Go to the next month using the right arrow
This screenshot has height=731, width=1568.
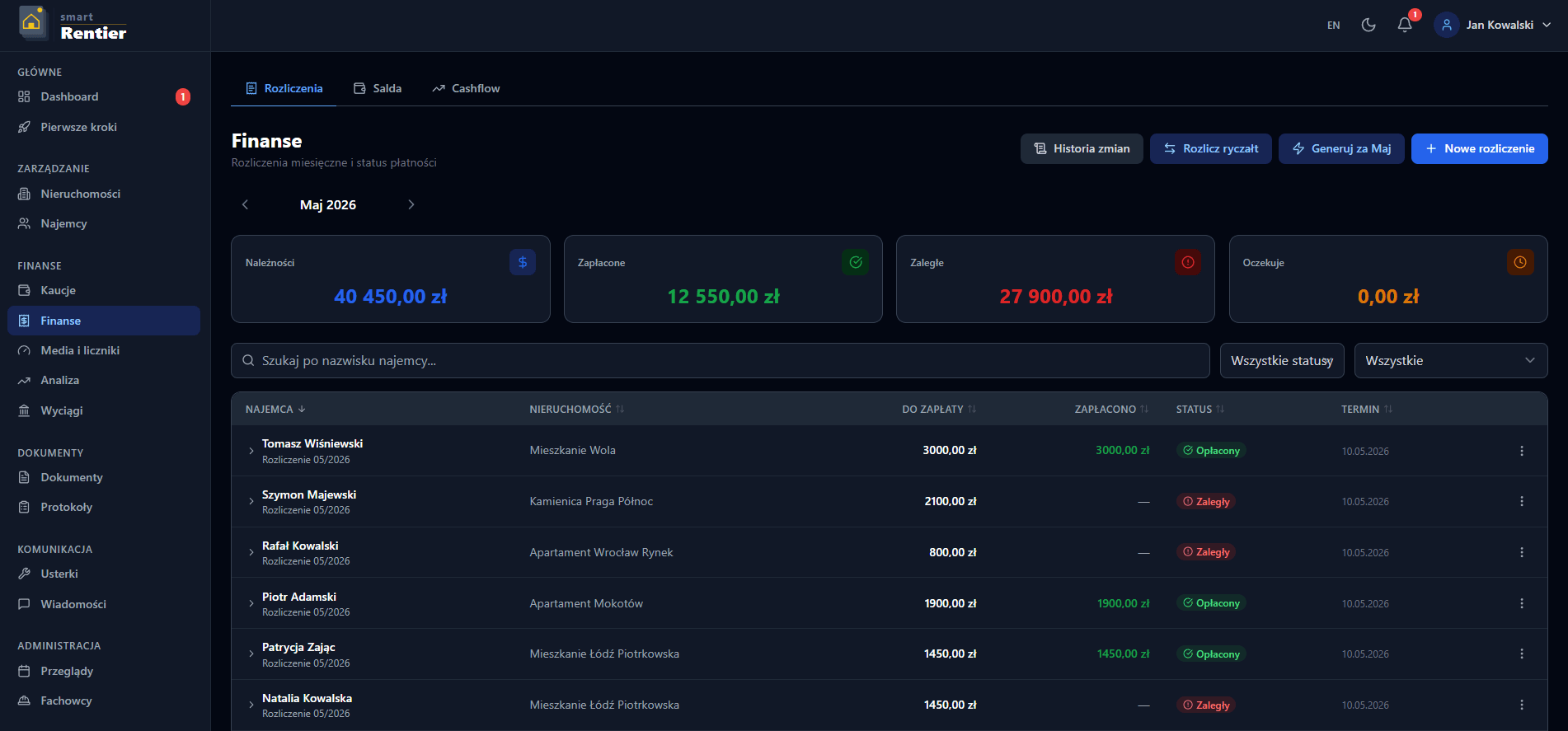coord(411,204)
